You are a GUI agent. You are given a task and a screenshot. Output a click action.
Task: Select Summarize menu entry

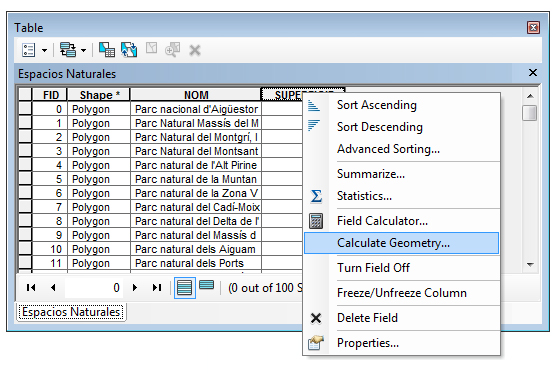click(401, 174)
